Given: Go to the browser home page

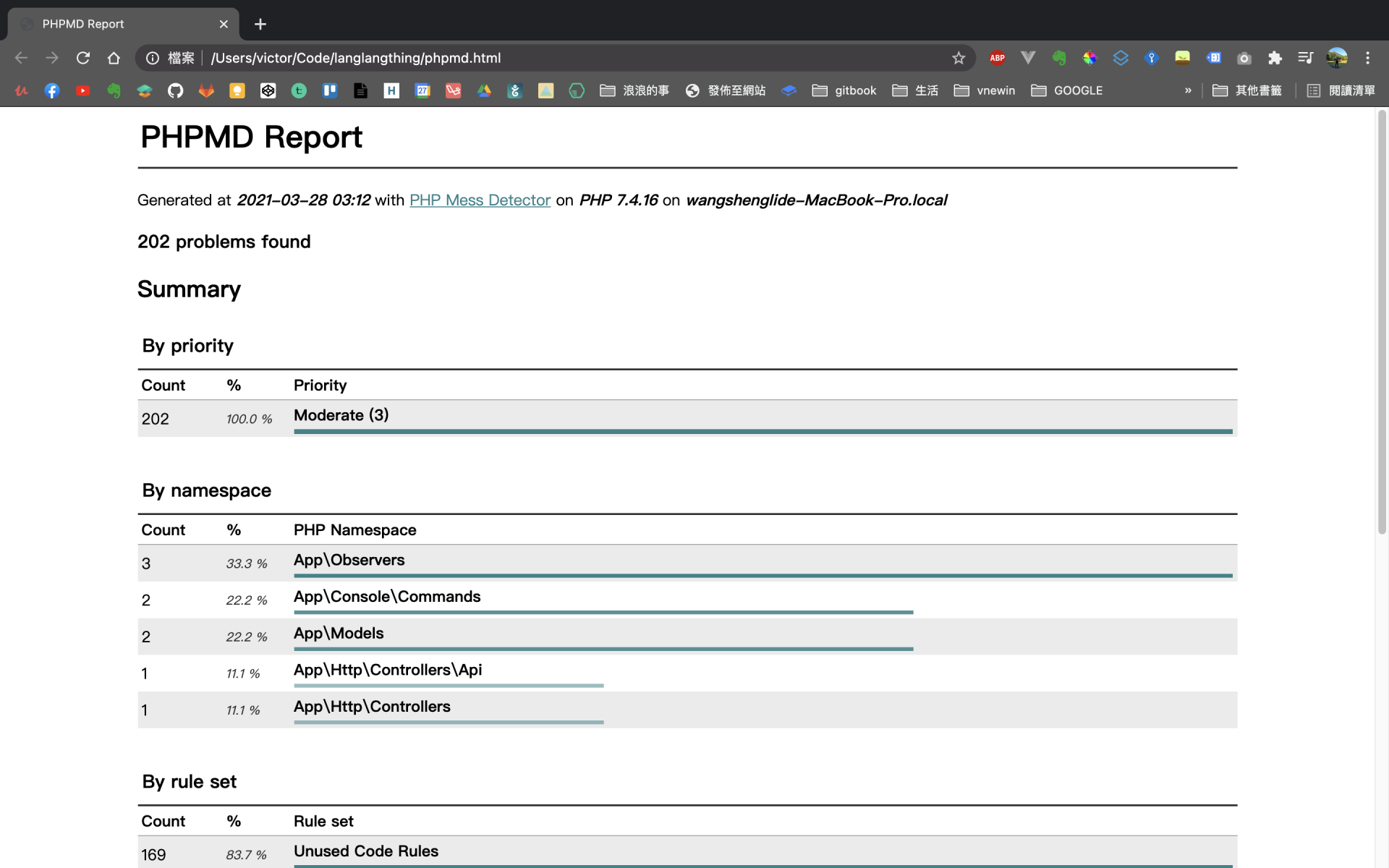Looking at the screenshot, I should pos(114,58).
